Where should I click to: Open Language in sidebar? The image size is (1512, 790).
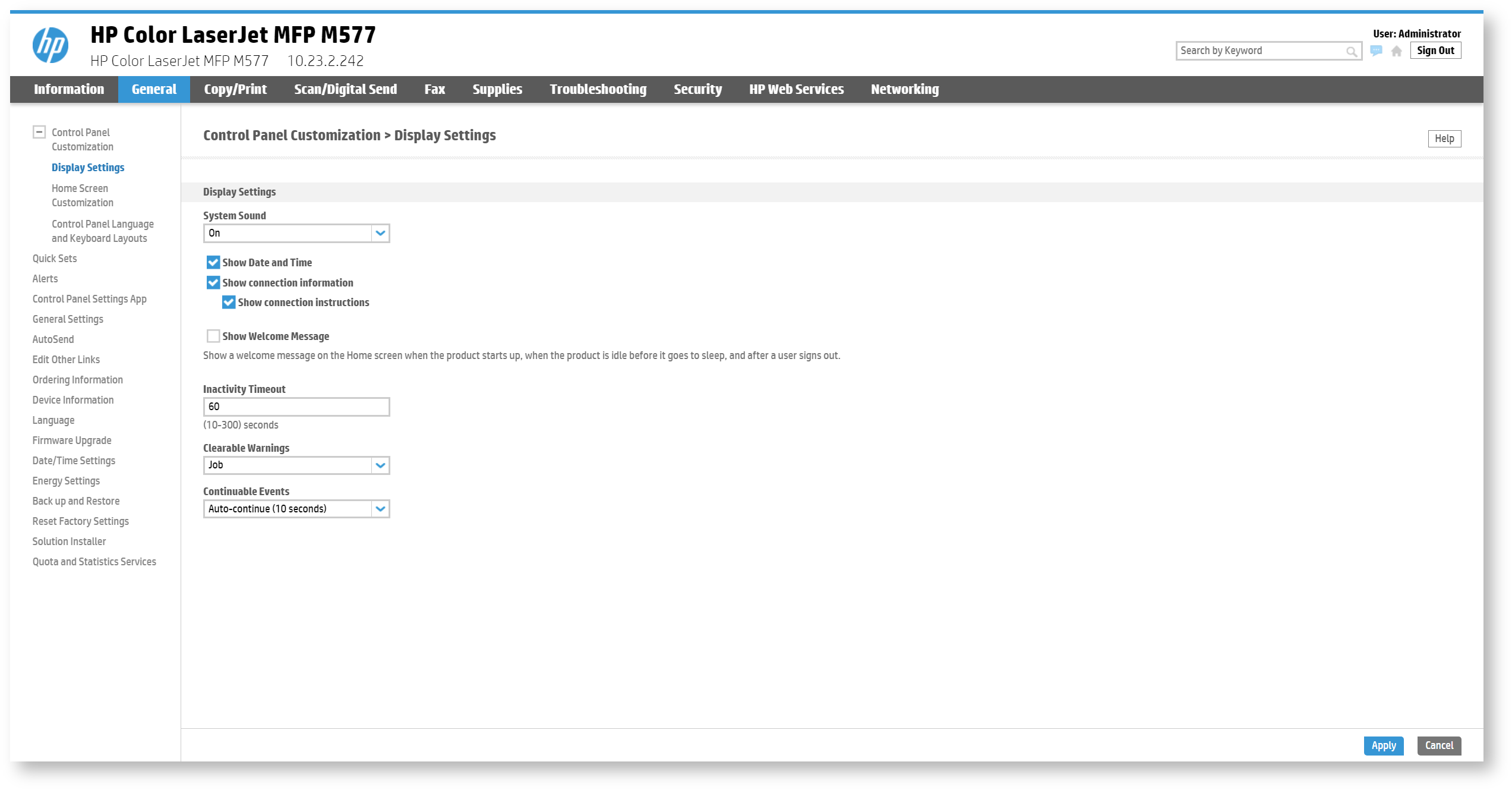(x=53, y=420)
